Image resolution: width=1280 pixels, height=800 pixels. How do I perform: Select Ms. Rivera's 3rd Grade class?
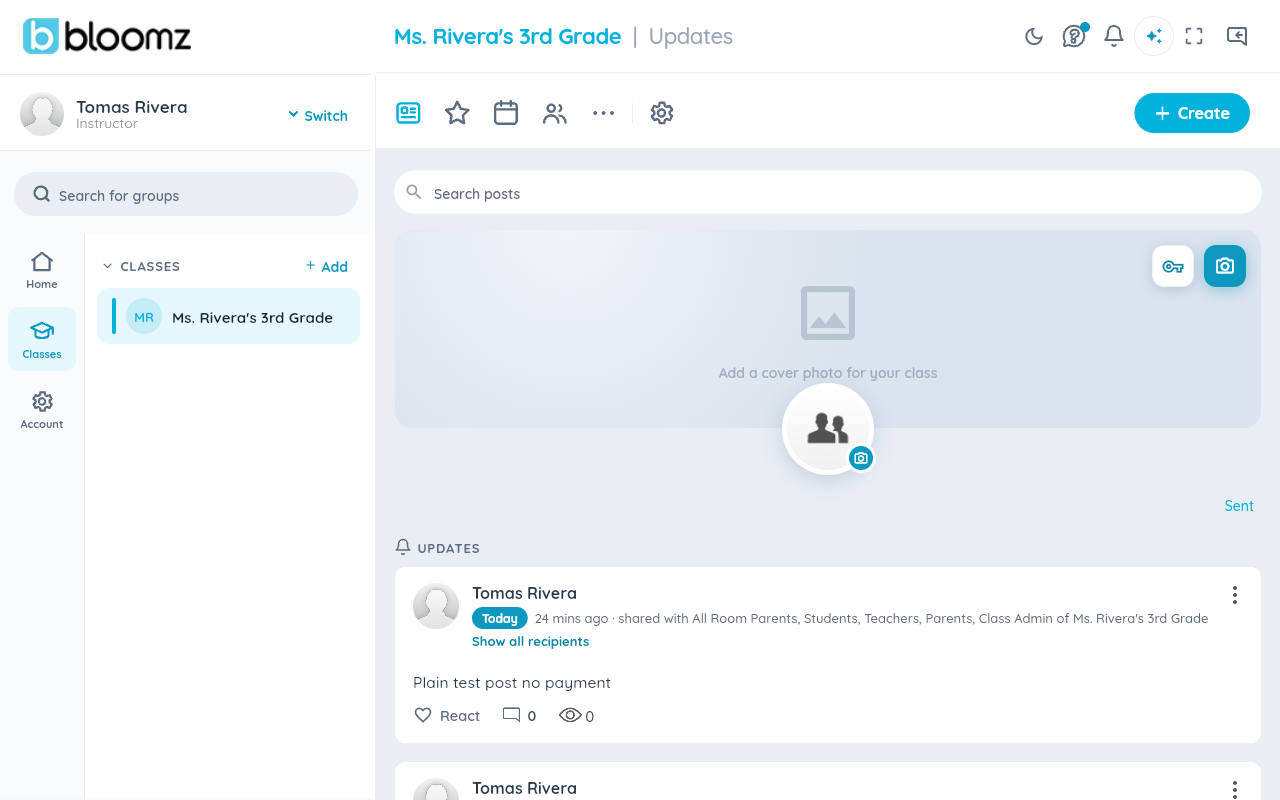(x=228, y=317)
